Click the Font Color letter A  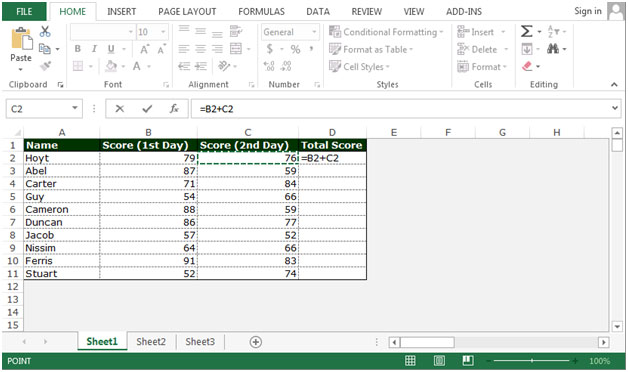point(137,66)
